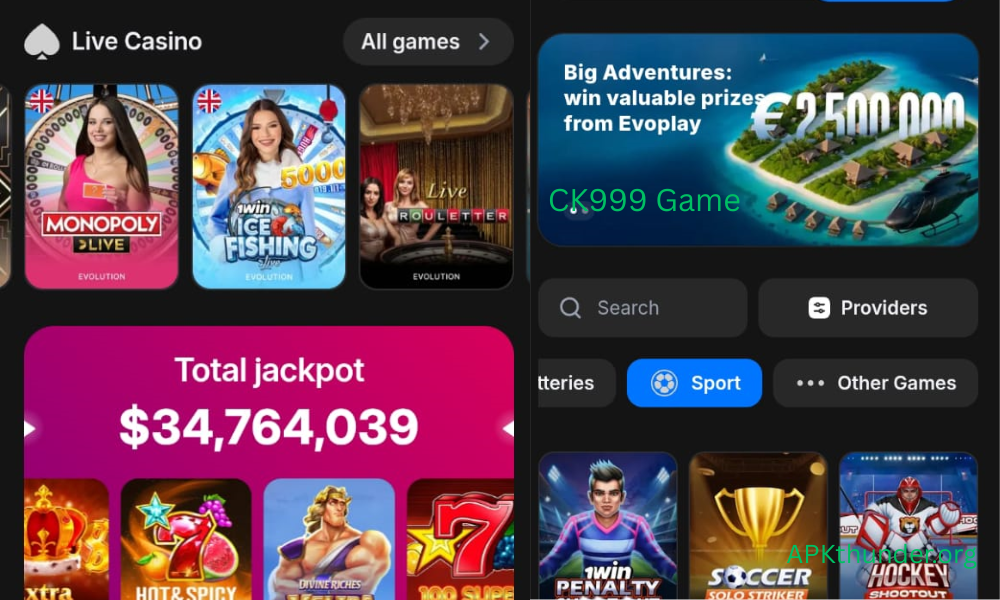Click the left arrow on jackpot banner
The image size is (1000, 600).
[30, 428]
